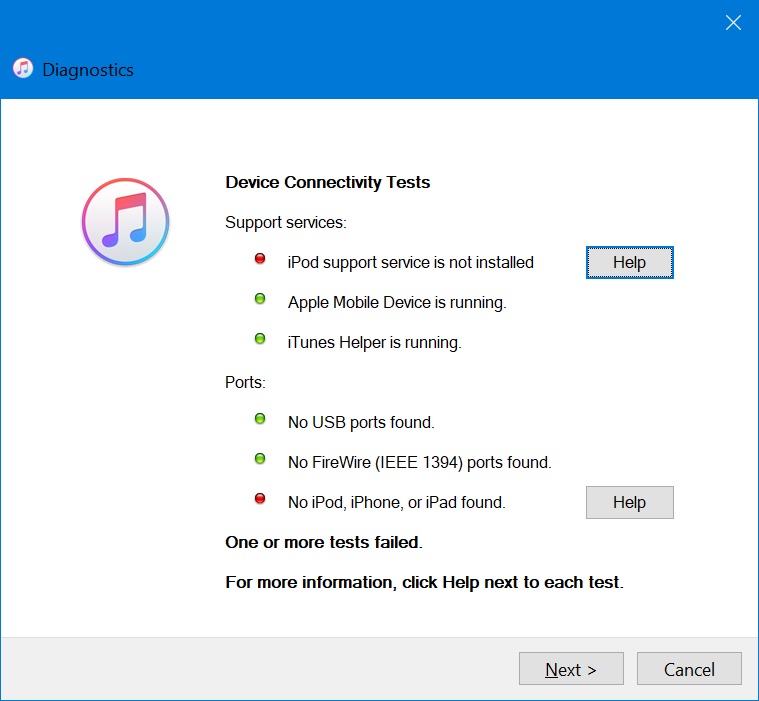759x701 pixels.
Task: Click red dot beside No iPod, iPhone, iPad
Action: pyautogui.click(x=260, y=499)
